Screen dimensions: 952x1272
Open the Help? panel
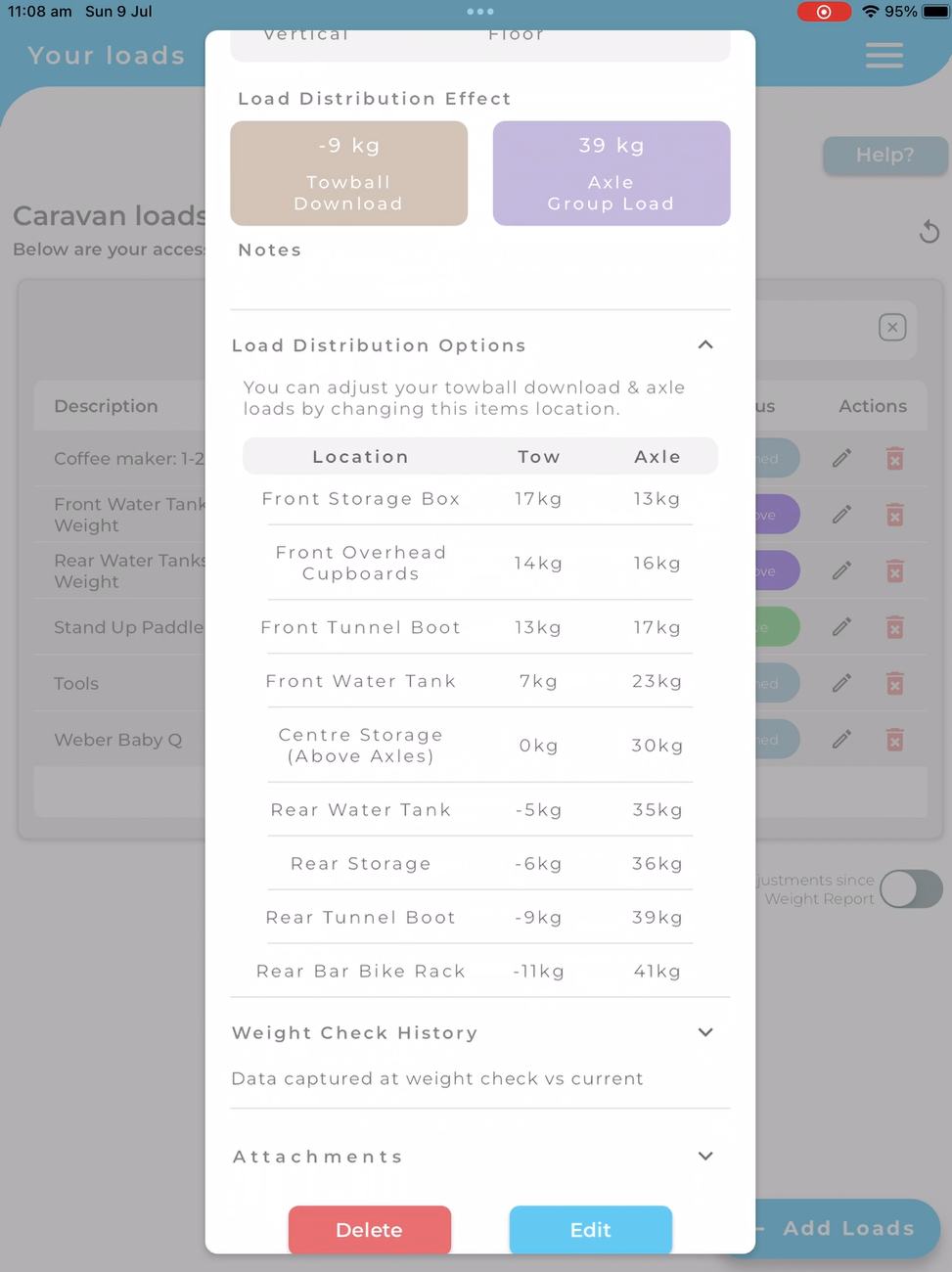click(x=884, y=155)
